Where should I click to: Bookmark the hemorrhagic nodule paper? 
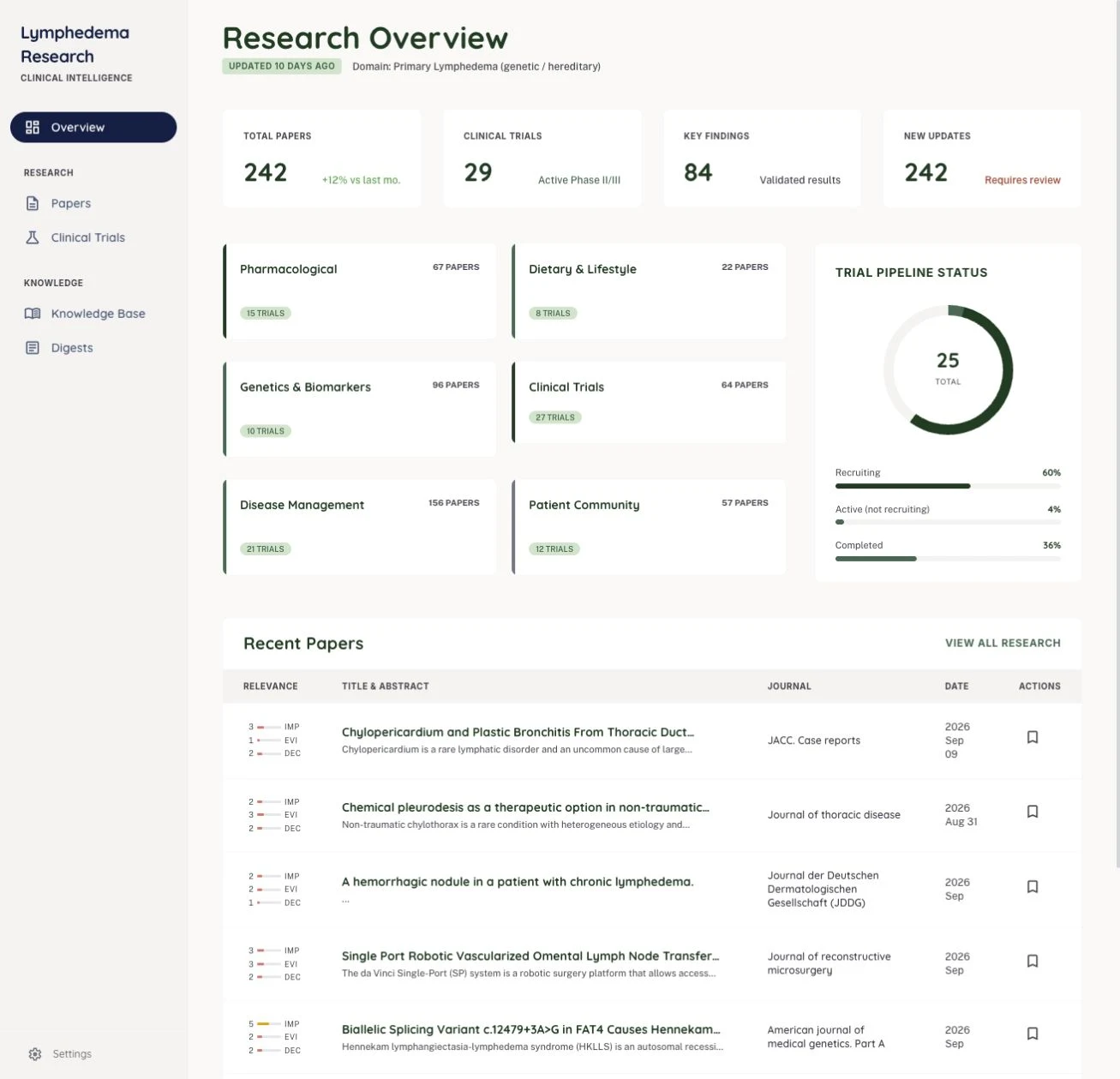tap(1033, 887)
